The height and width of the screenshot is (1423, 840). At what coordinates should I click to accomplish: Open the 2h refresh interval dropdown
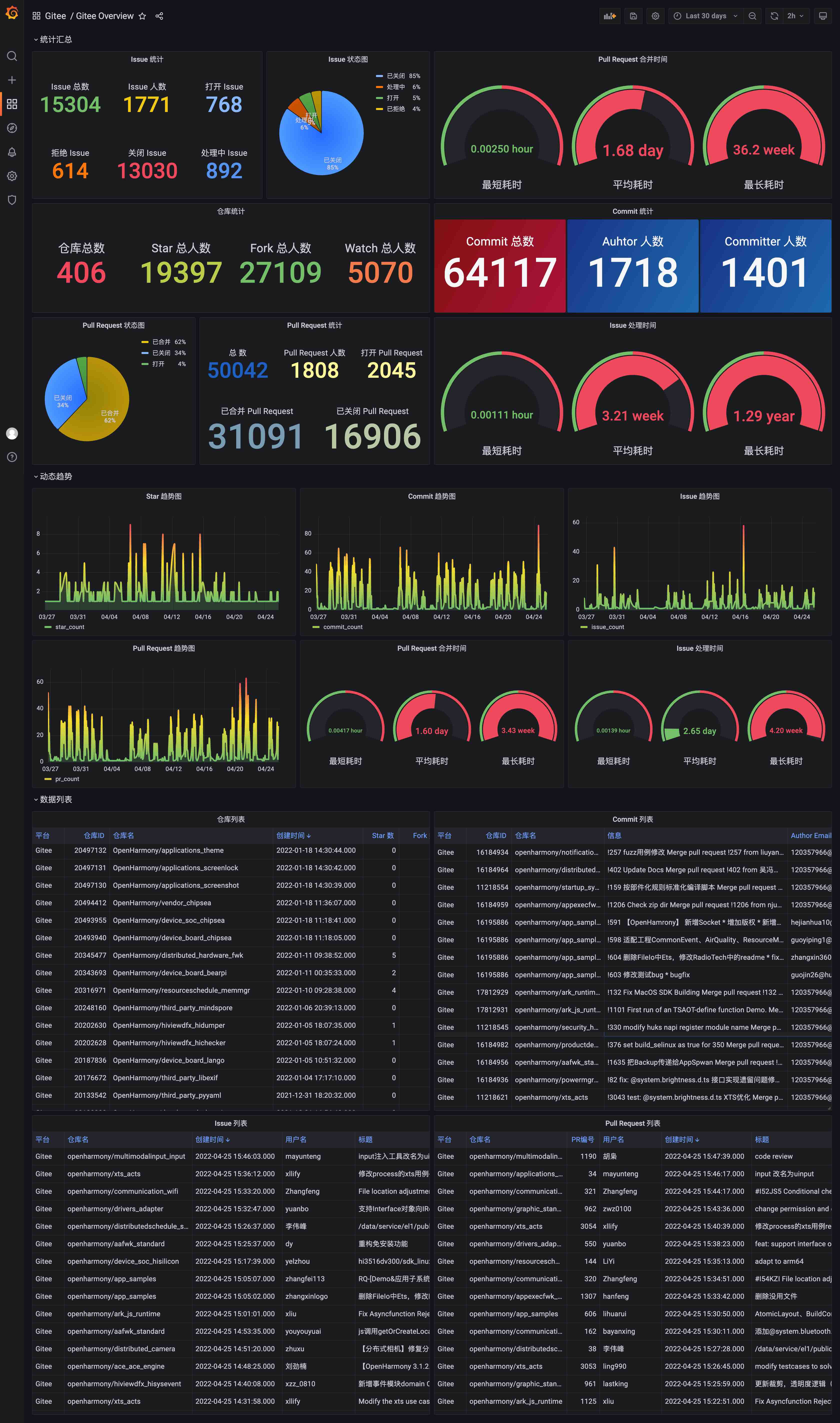click(795, 16)
